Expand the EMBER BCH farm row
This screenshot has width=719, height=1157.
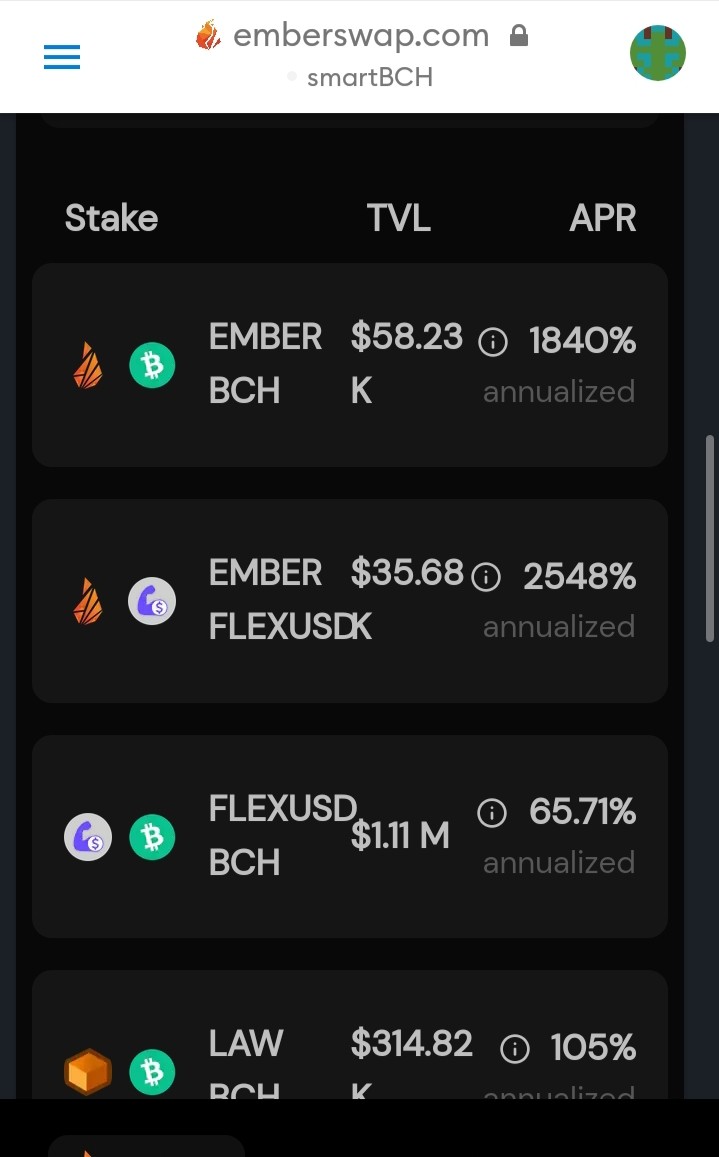click(x=350, y=365)
